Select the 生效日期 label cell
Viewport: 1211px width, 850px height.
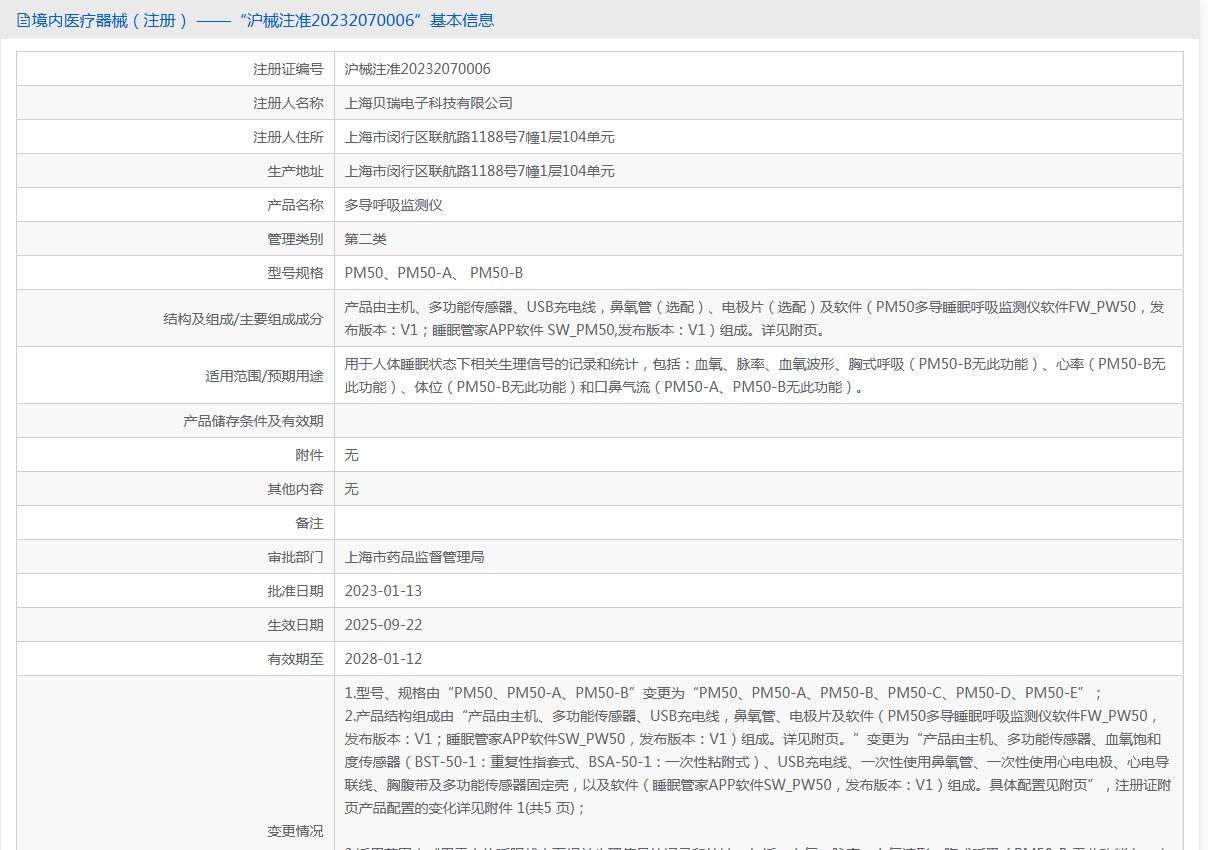[x=175, y=625]
